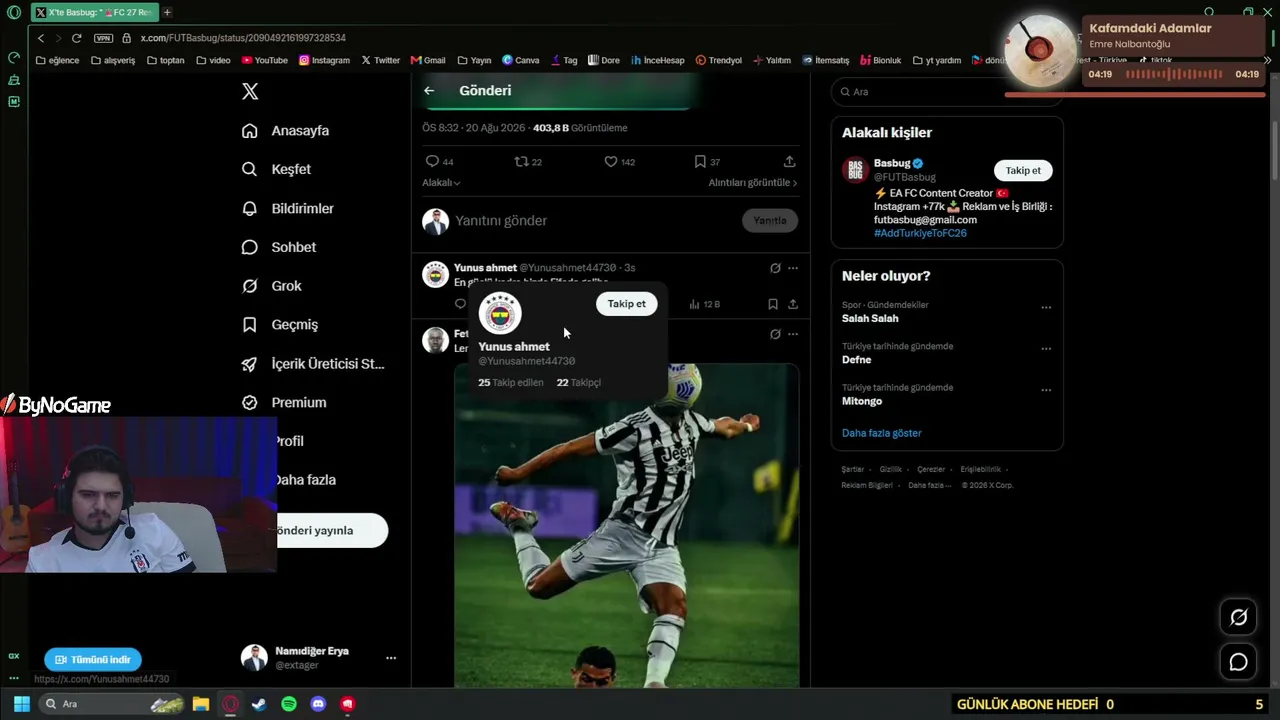
Task: Open the YouTube bookmark
Action: pyautogui.click(x=264, y=60)
